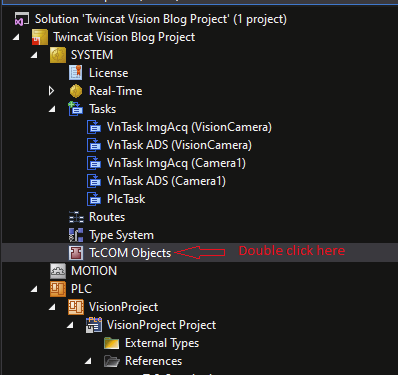Click the MOTION node icon
Image resolution: width=398 pixels, height=375 pixels.
point(58,271)
